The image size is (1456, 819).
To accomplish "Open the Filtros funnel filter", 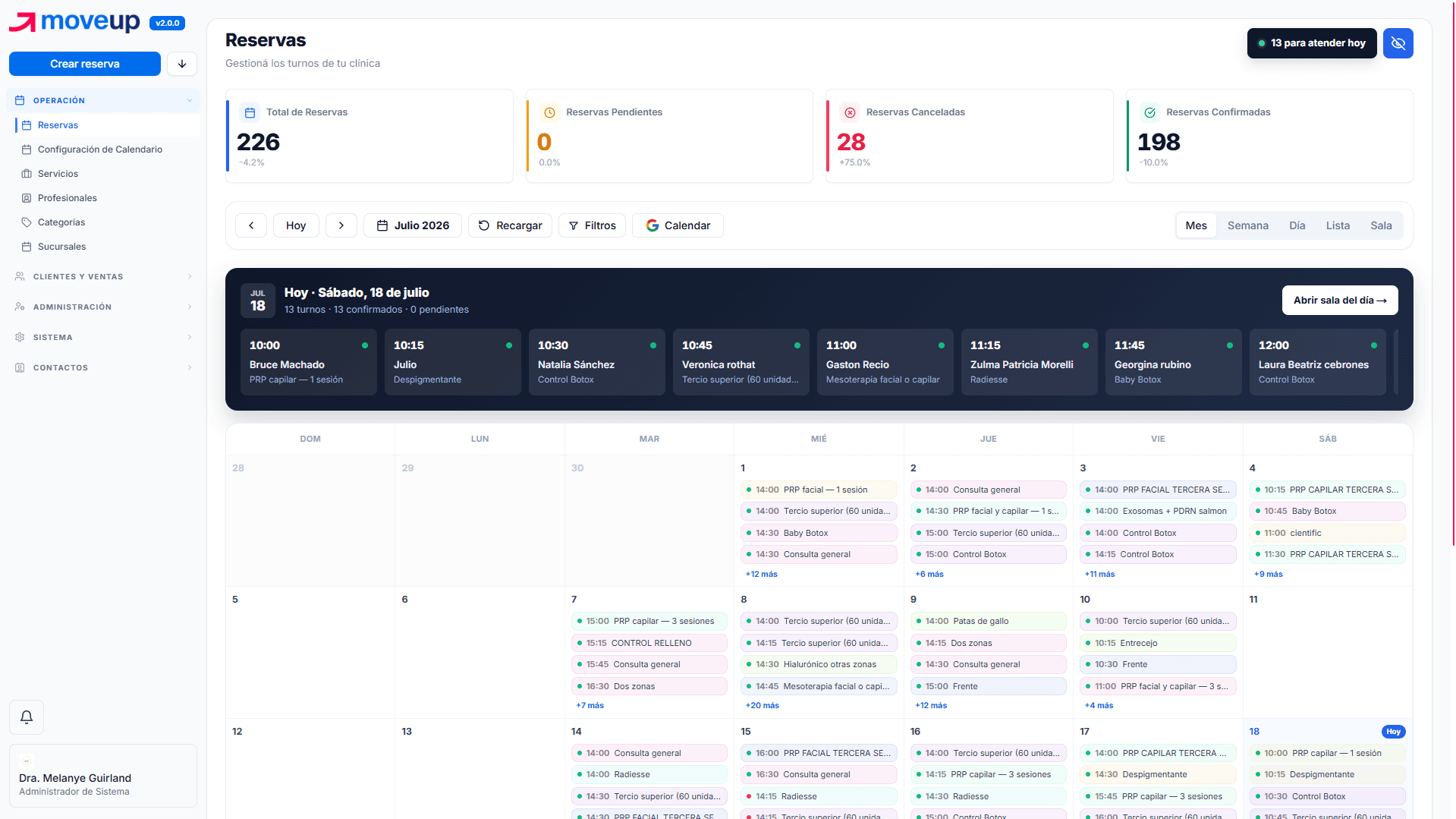I will pyautogui.click(x=592, y=225).
